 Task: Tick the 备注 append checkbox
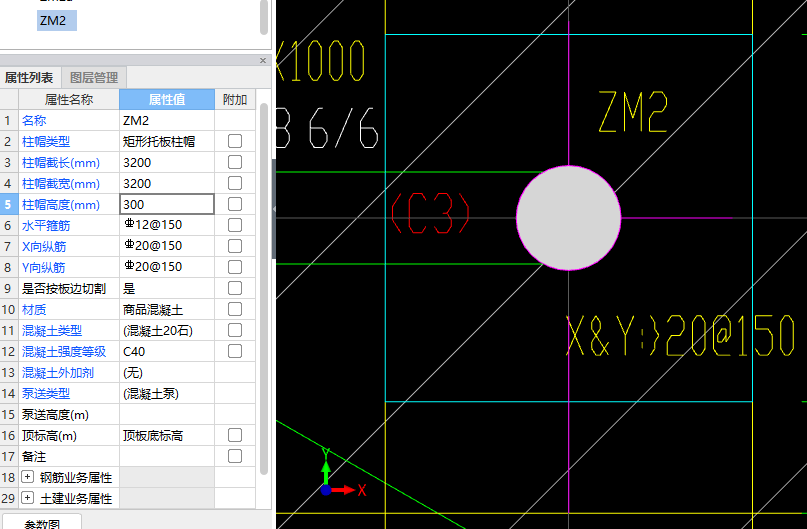(x=235, y=456)
